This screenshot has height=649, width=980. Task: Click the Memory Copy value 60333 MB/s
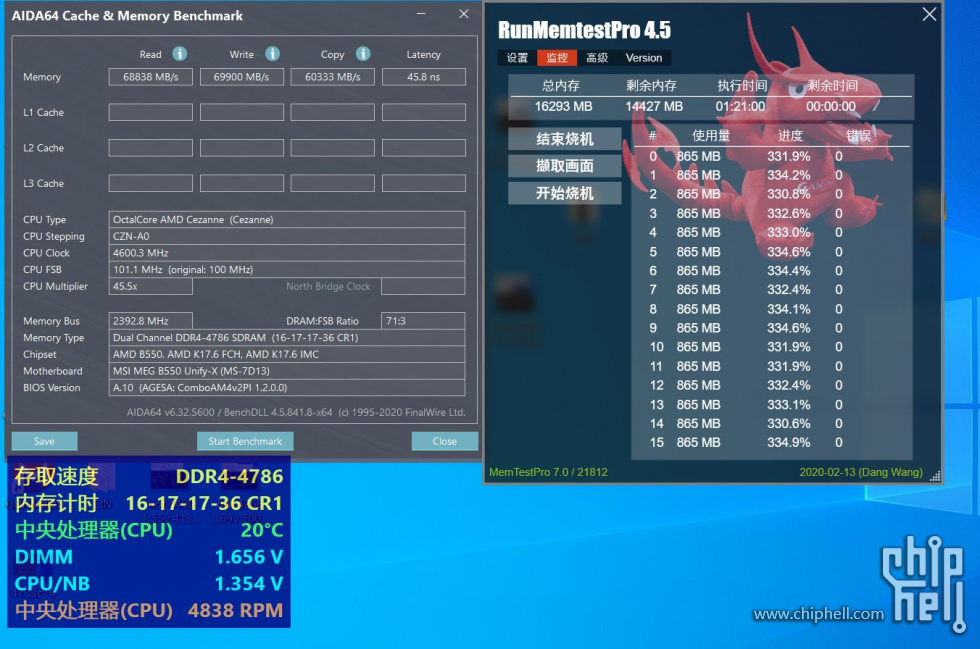332,77
